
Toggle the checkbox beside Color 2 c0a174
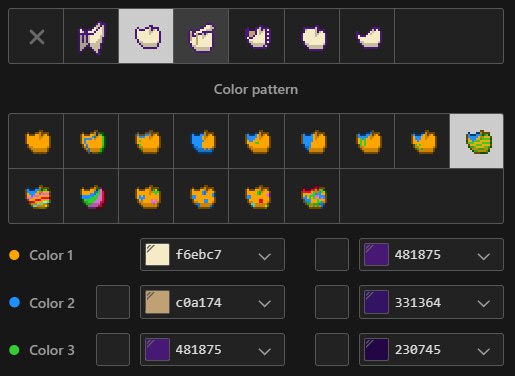[x=113, y=302]
